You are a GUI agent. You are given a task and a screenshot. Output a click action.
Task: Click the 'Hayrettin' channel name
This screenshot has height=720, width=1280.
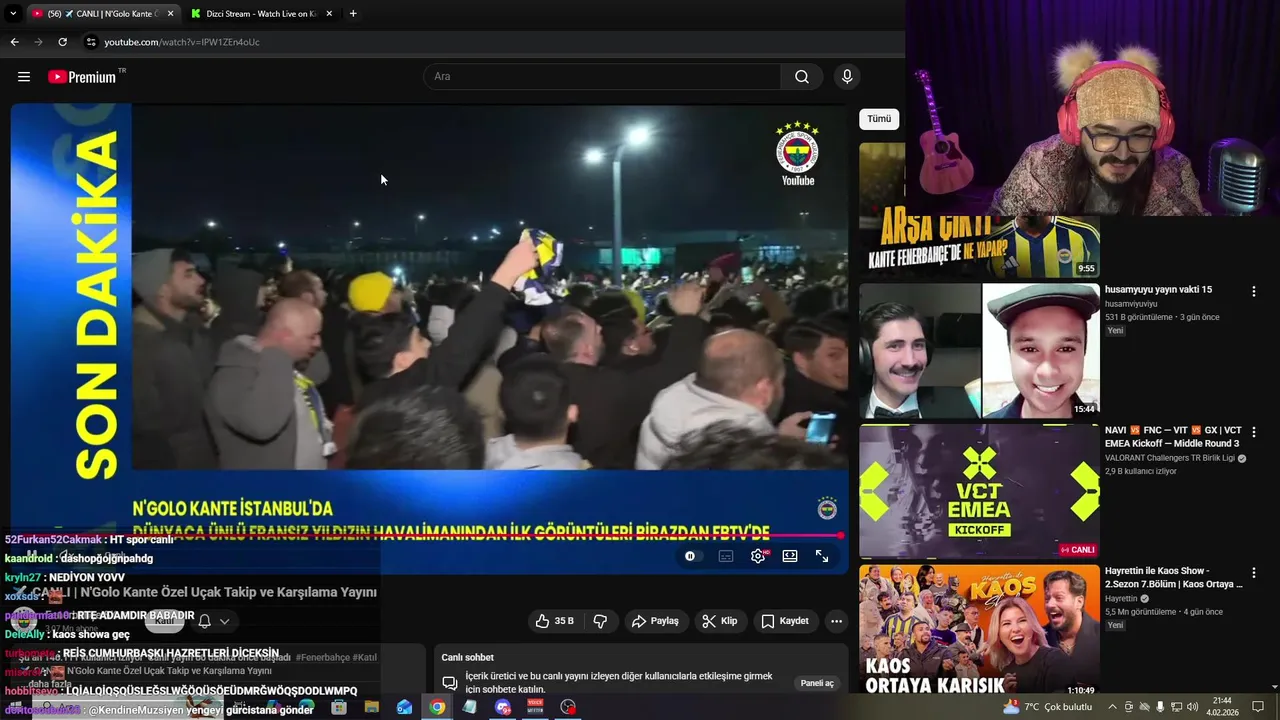click(1121, 599)
